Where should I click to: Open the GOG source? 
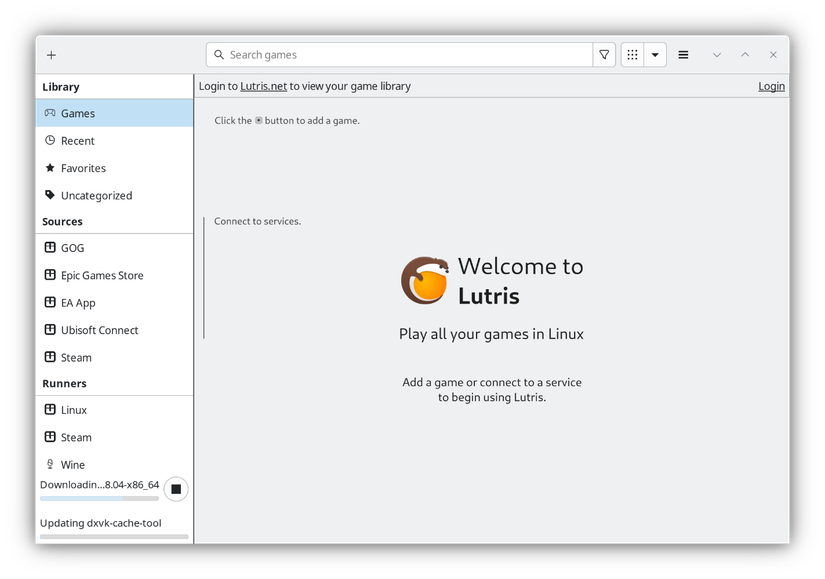tap(115, 248)
